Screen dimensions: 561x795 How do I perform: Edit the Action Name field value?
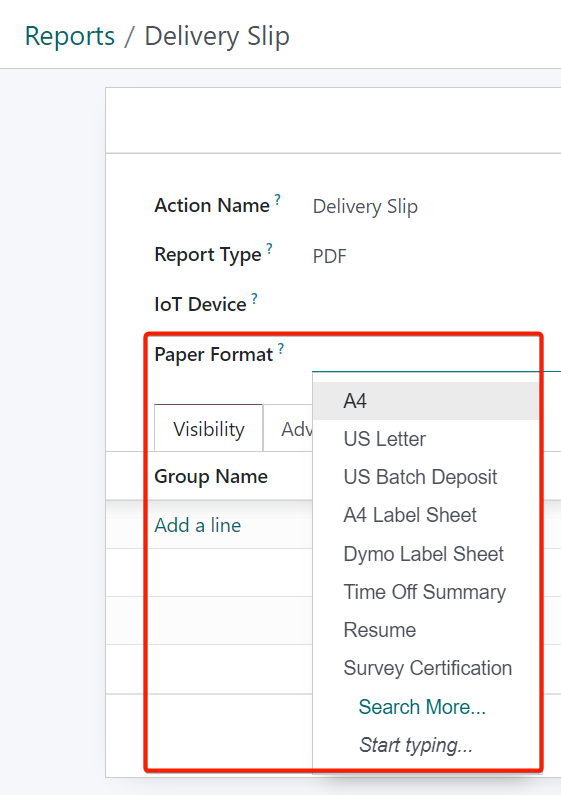pos(436,206)
